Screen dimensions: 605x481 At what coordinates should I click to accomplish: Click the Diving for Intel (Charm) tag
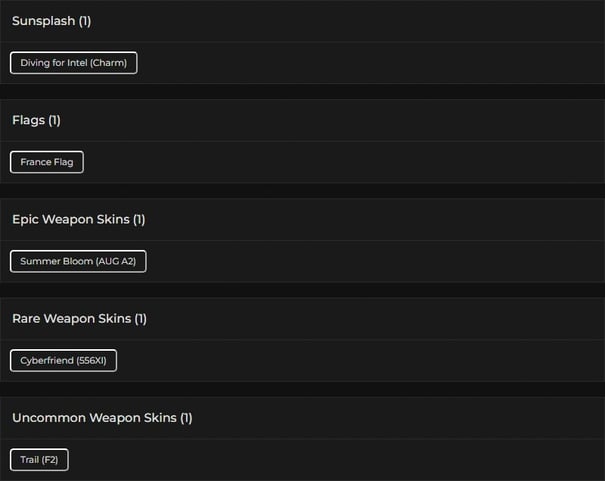73,63
